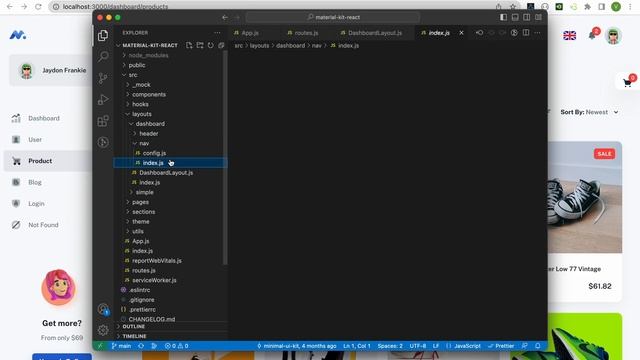Close the index.js editor tab
640x360 pixels.
tap(461, 33)
